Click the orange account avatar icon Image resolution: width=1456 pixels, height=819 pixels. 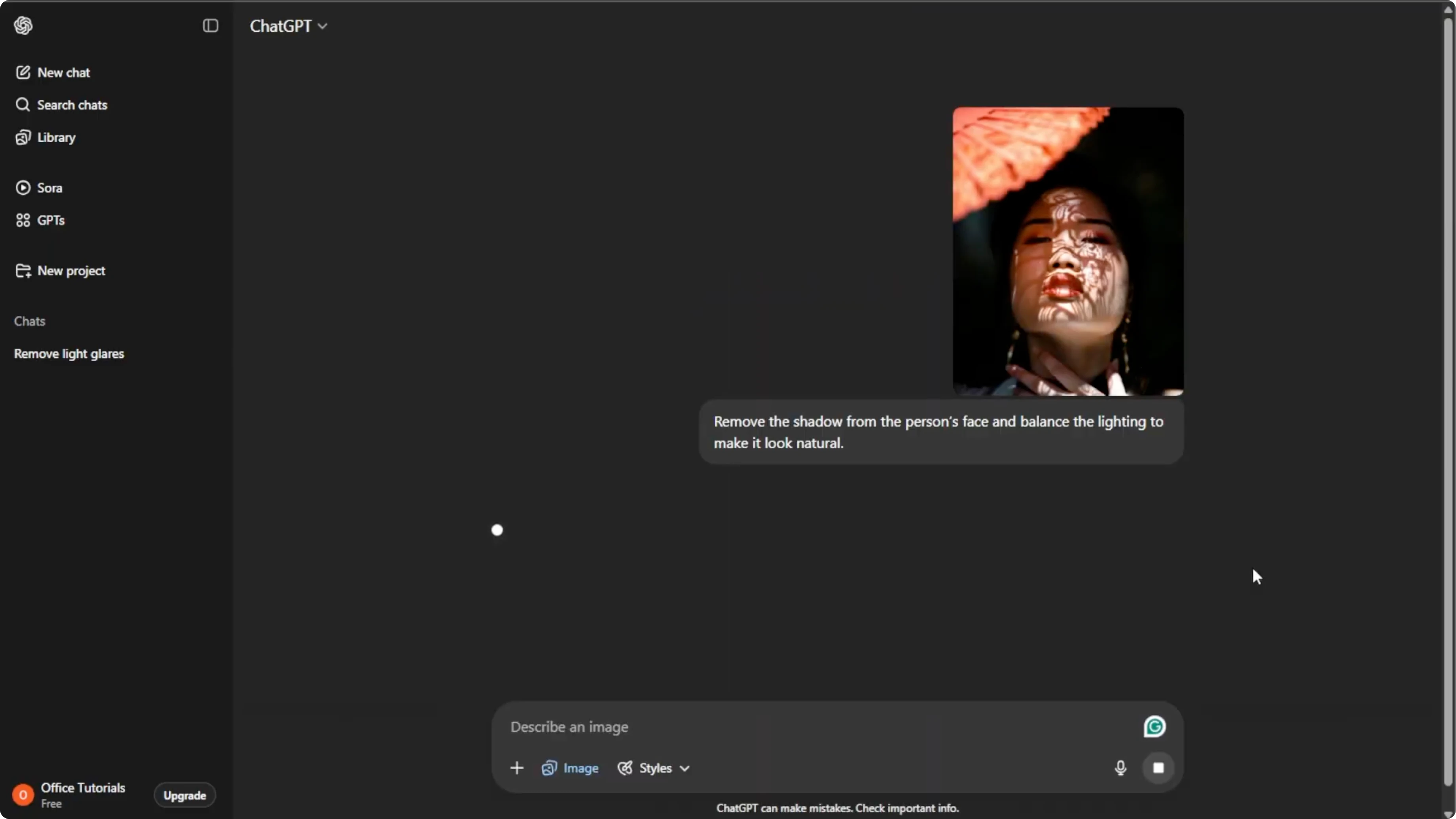pos(23,795)
